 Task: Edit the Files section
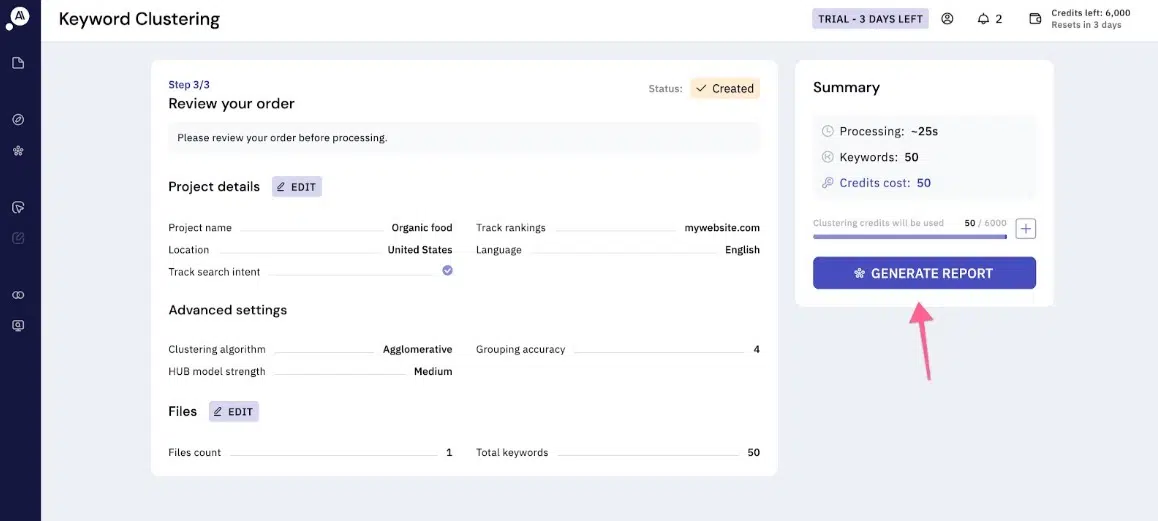click(x=234, y=412)
